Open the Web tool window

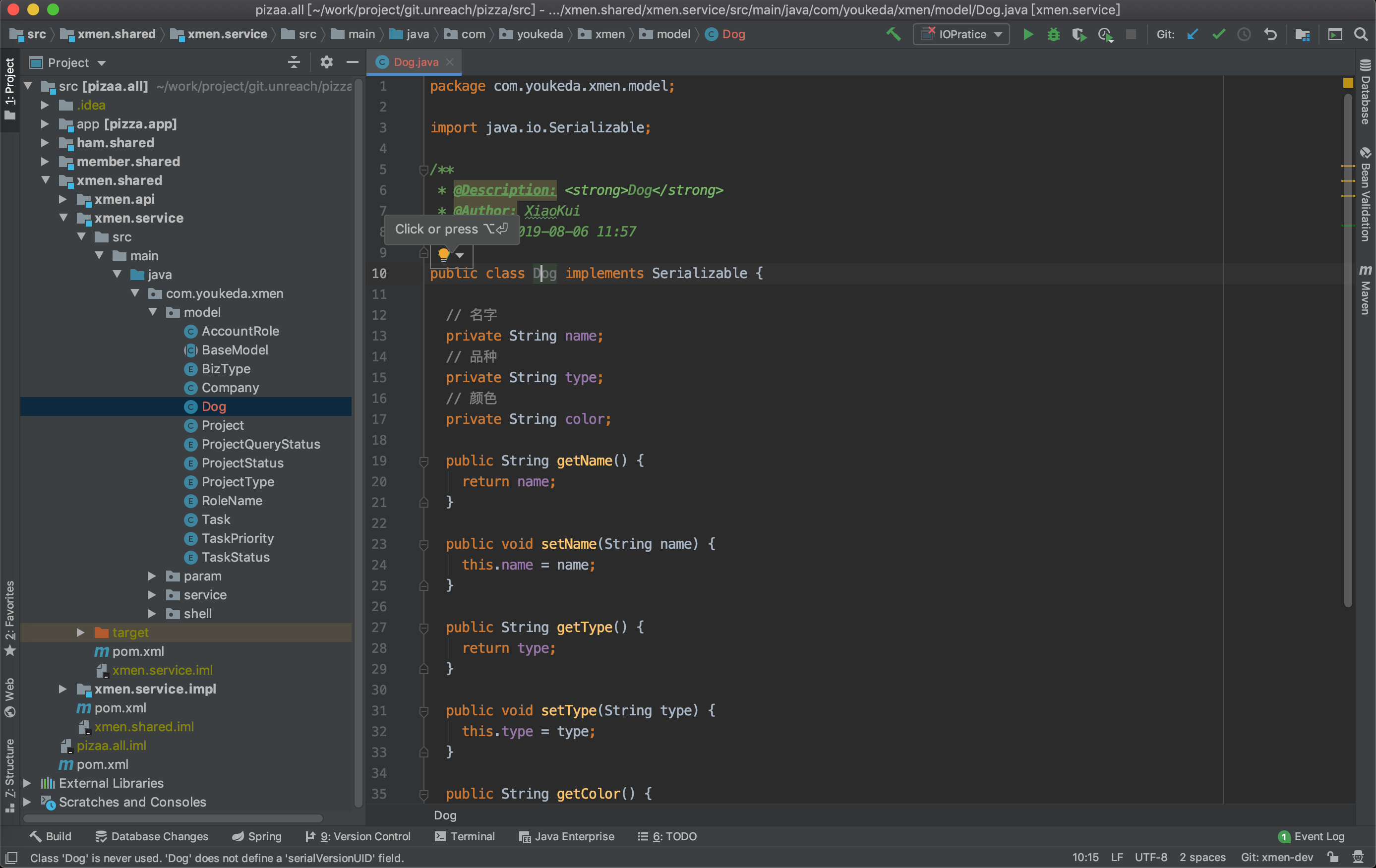10,697
